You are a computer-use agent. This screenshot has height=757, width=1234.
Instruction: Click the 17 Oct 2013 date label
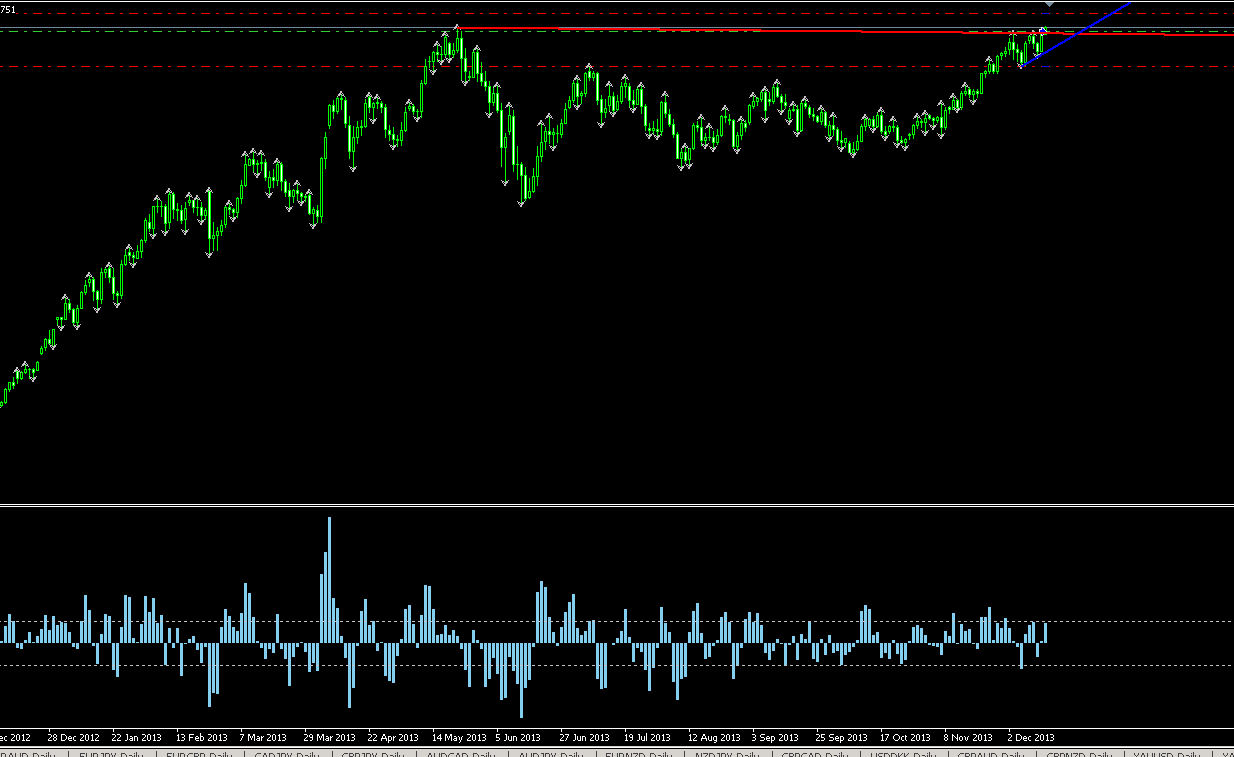[x=905, y=738]
